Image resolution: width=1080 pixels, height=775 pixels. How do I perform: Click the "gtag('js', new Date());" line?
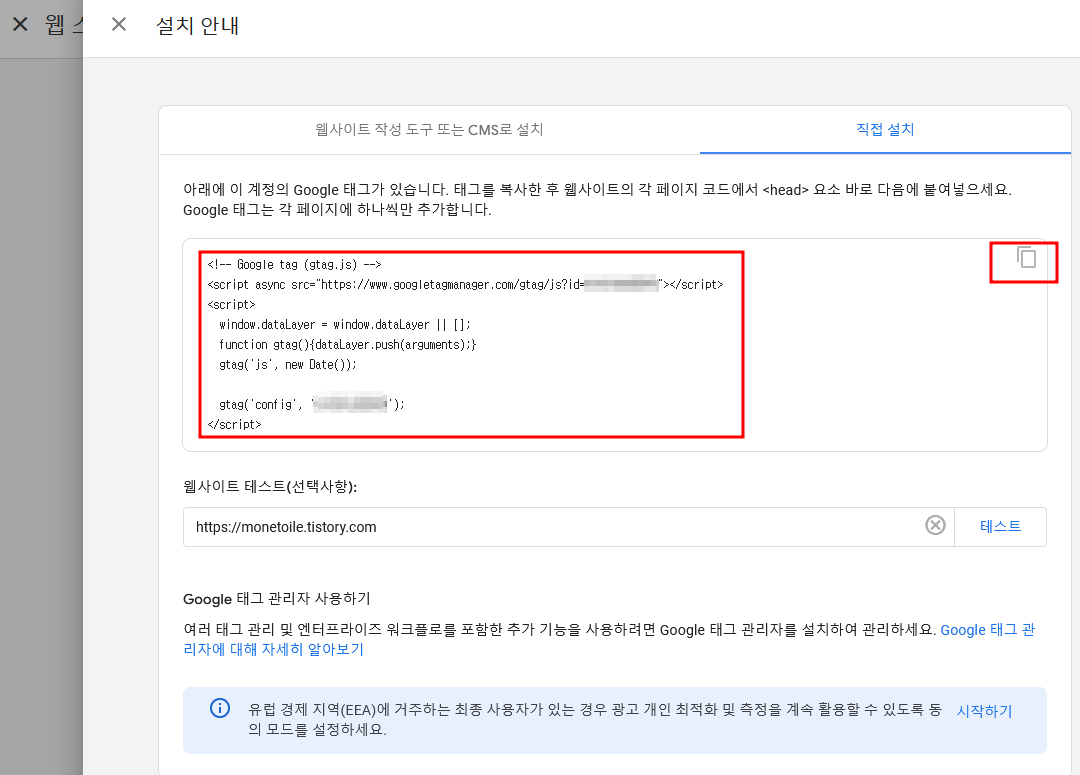point(288,364)
